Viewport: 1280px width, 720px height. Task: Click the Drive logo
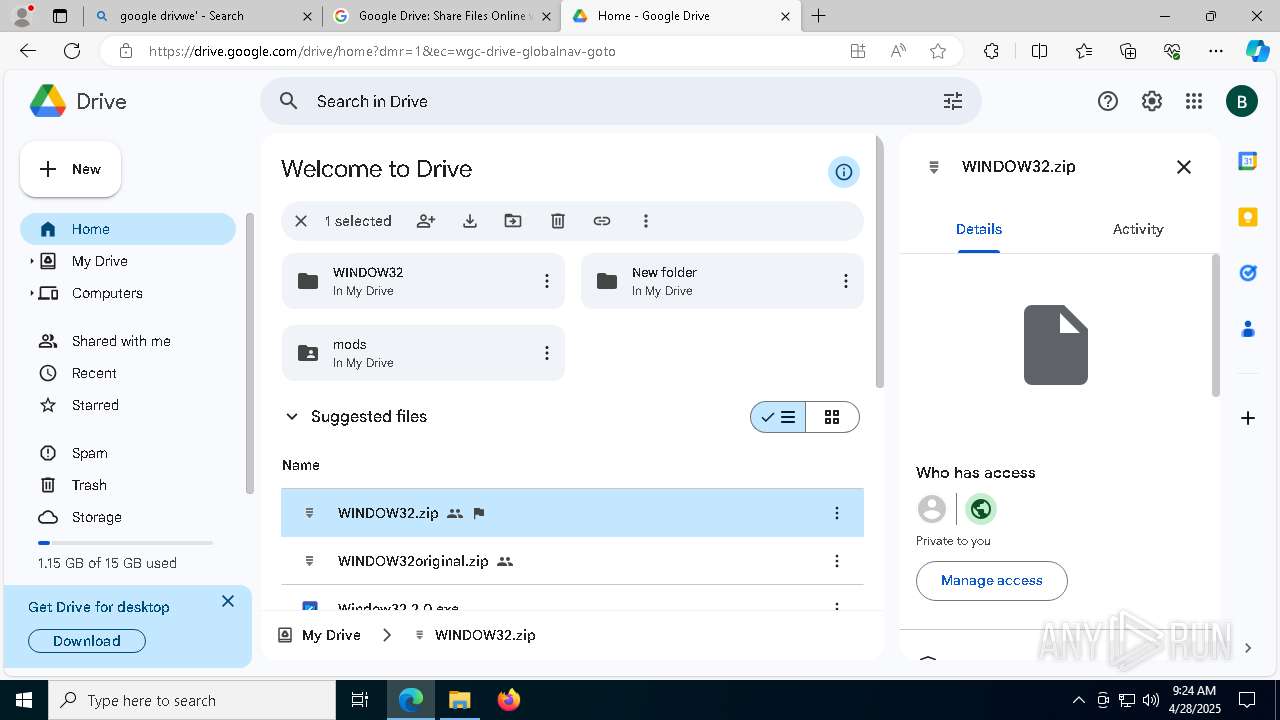77,101
